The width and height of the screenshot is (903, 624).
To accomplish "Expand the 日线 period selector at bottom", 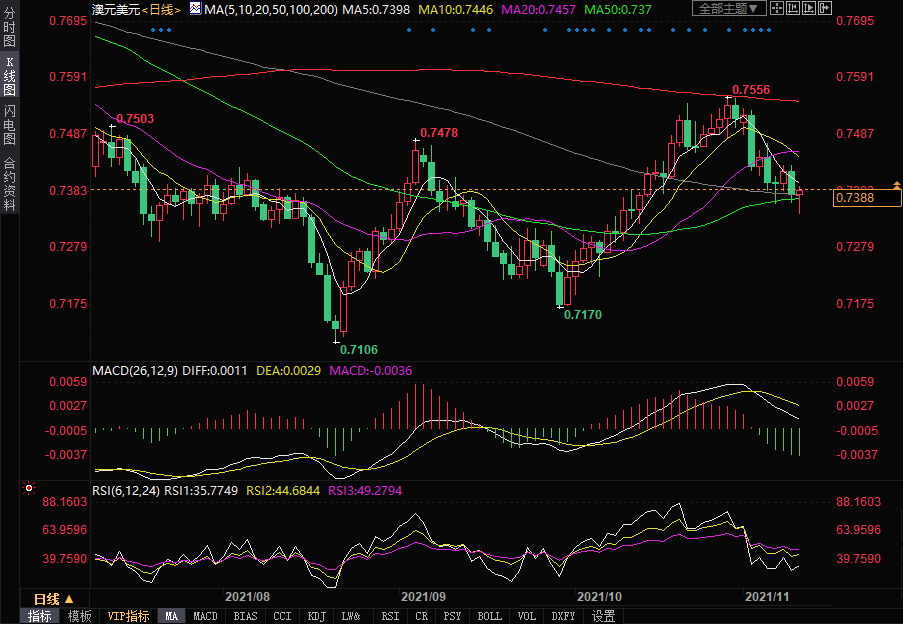I will [54, 598].
